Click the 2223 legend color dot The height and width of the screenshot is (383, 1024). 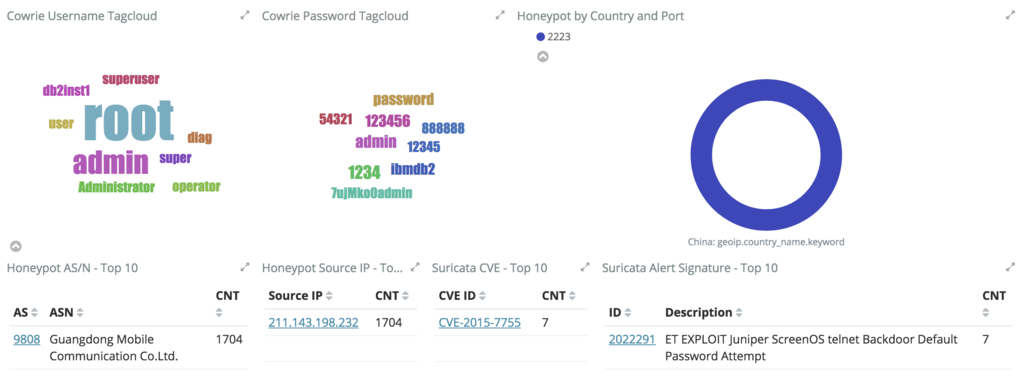[540, 37]
